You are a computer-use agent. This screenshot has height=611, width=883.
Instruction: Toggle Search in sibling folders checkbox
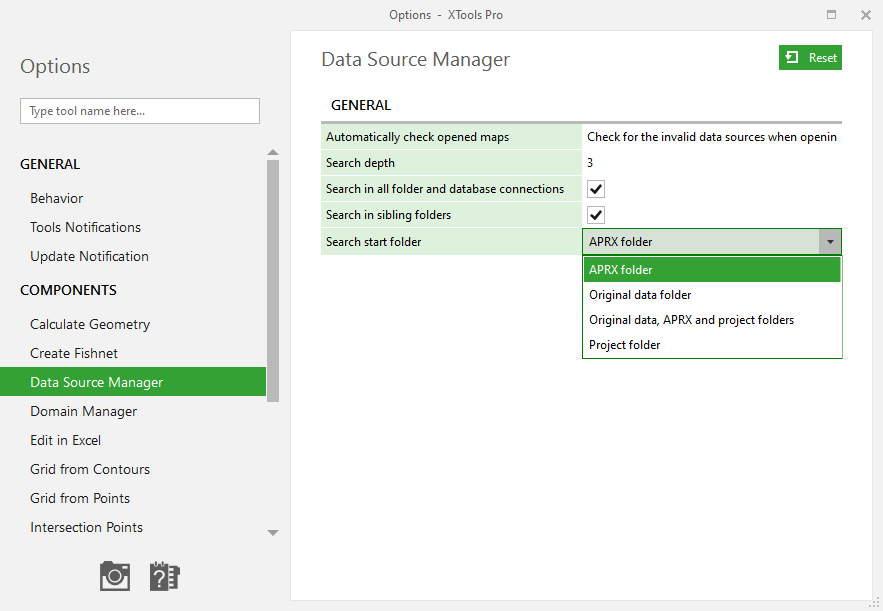point(596,215)
